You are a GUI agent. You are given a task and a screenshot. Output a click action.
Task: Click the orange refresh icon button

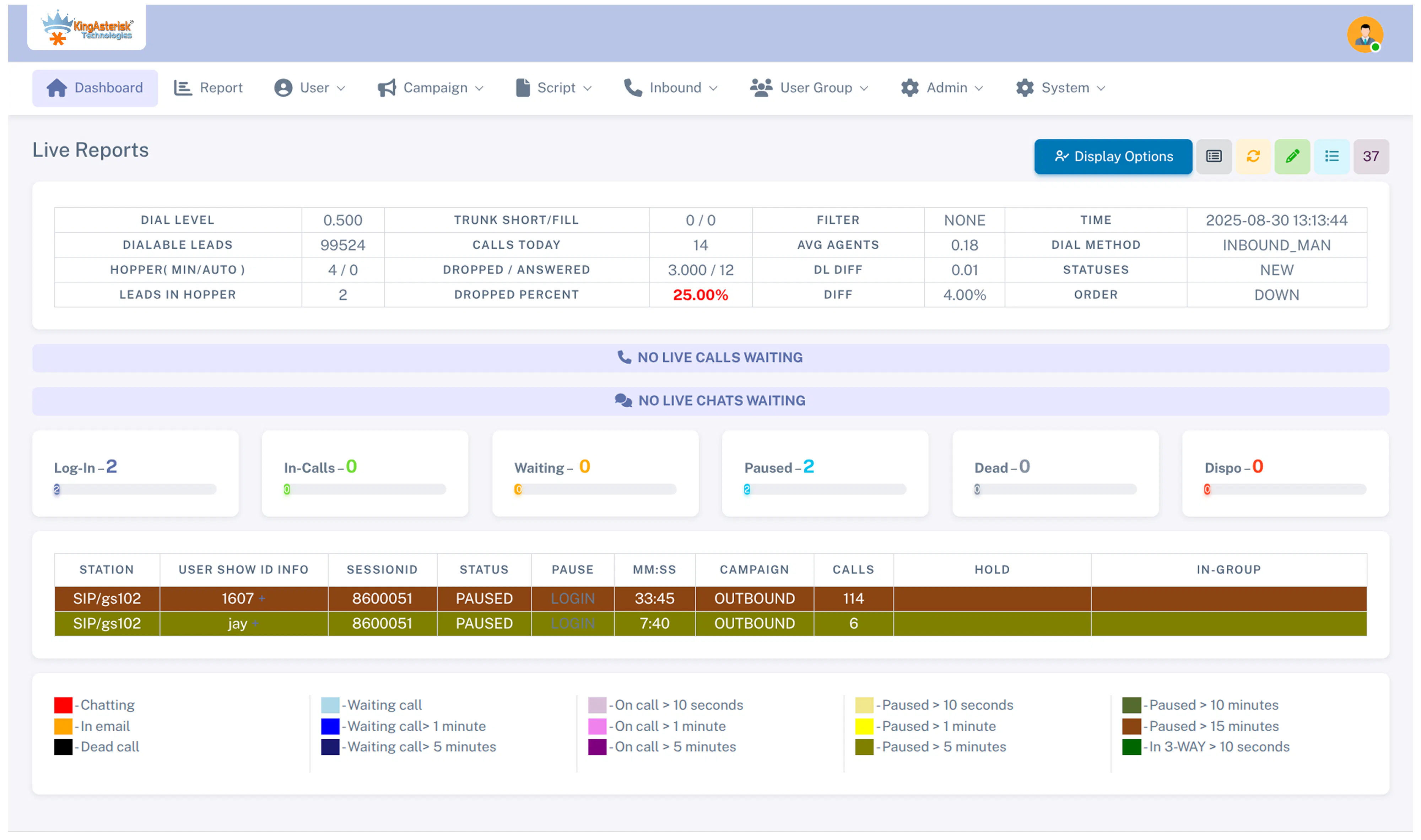[x=1253, y=156]
